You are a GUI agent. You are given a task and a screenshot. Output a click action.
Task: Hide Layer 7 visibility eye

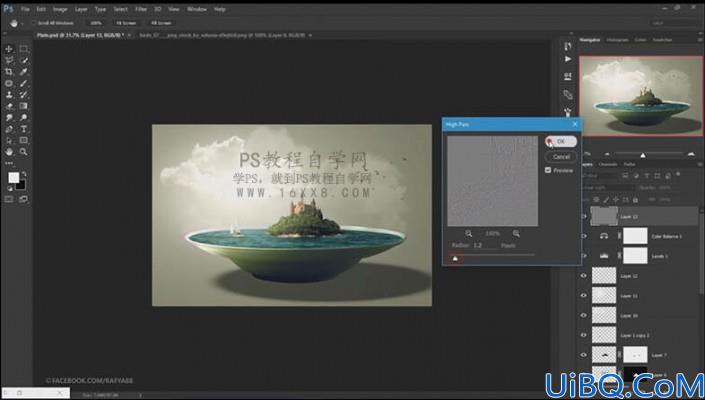[584, 355]
